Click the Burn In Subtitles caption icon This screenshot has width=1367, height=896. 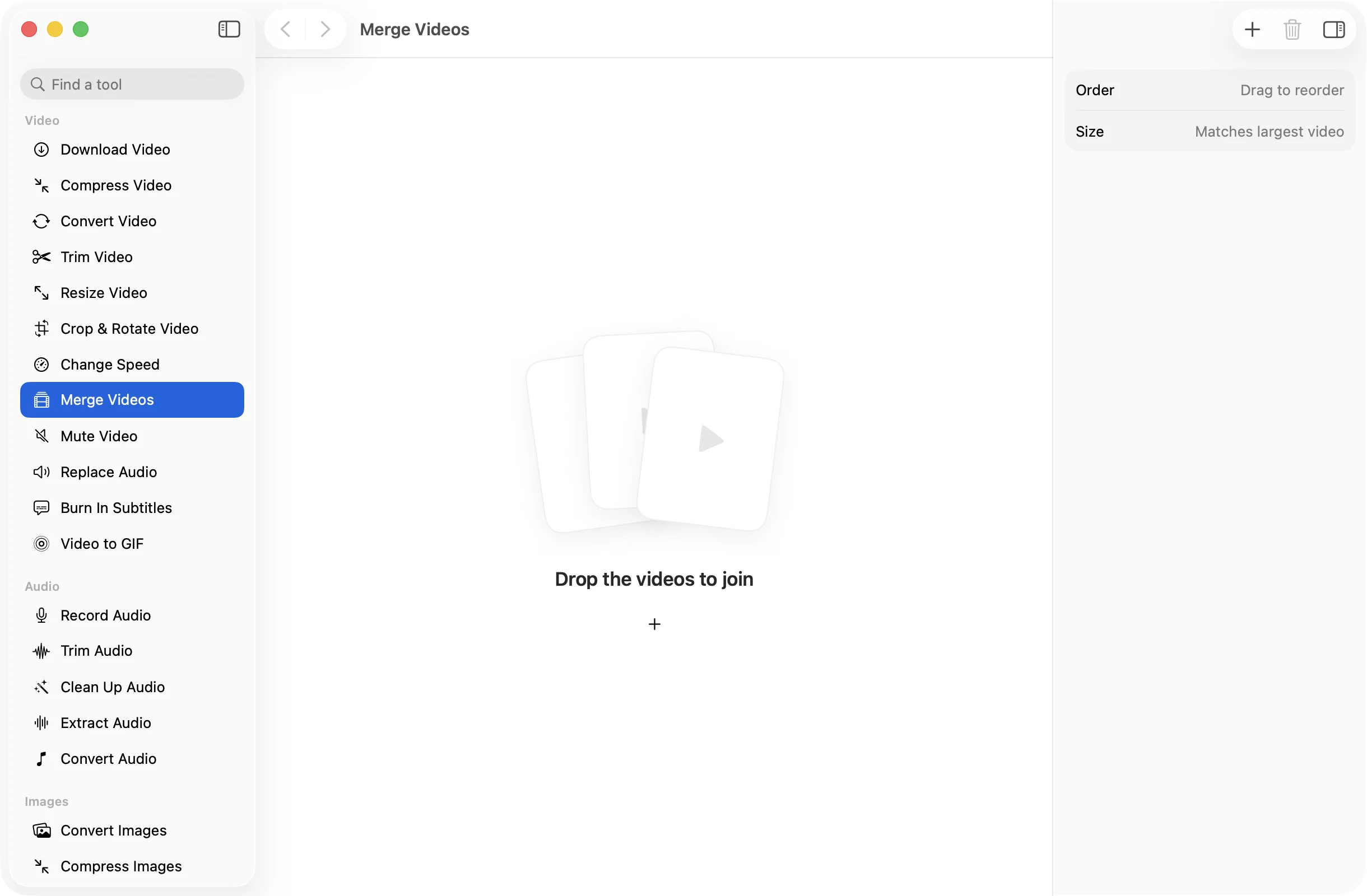[41, 508]
